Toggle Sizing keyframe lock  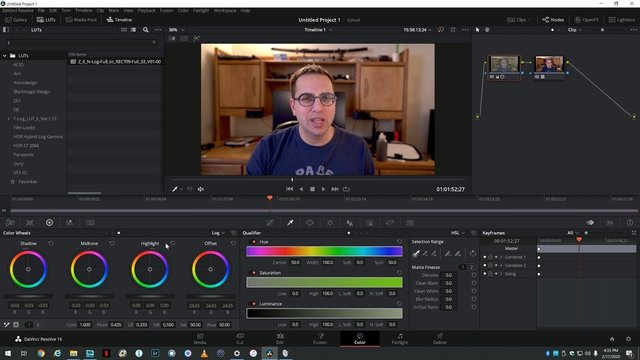tap(490, 274)
